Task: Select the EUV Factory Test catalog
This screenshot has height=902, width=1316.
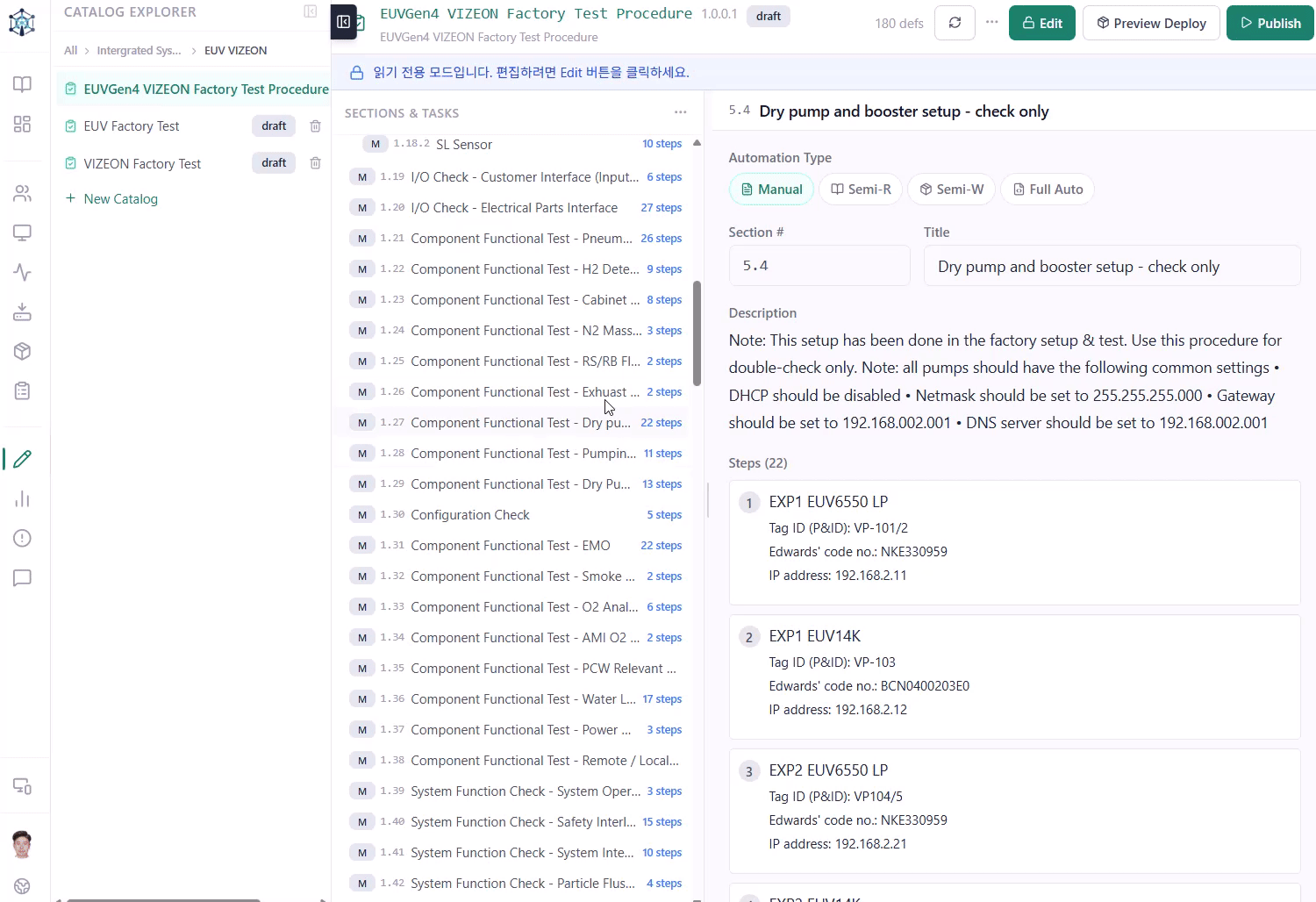Action: point(132,126)
